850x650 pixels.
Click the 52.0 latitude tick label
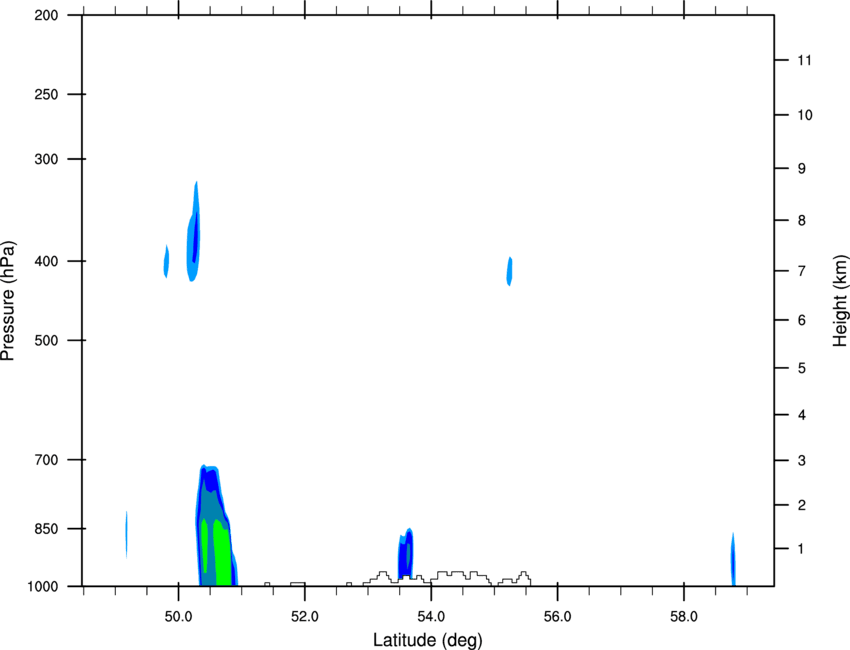tap(305, 617)
